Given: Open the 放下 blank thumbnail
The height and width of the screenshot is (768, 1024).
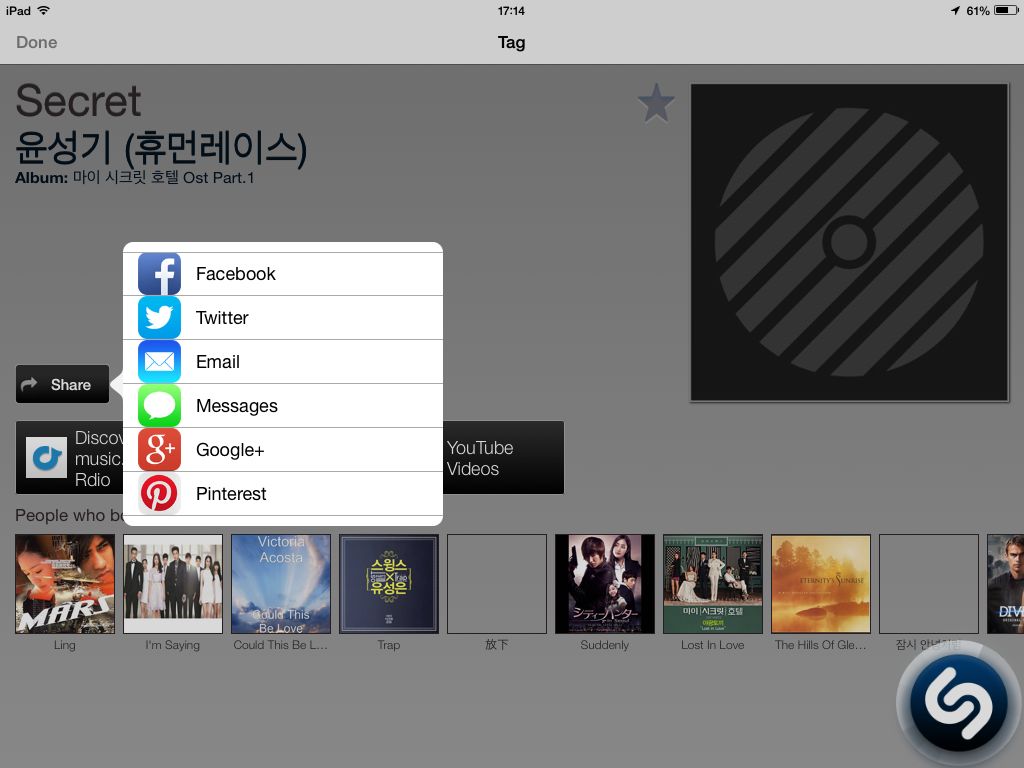Looking at the screenshot, I should (497, 584).
